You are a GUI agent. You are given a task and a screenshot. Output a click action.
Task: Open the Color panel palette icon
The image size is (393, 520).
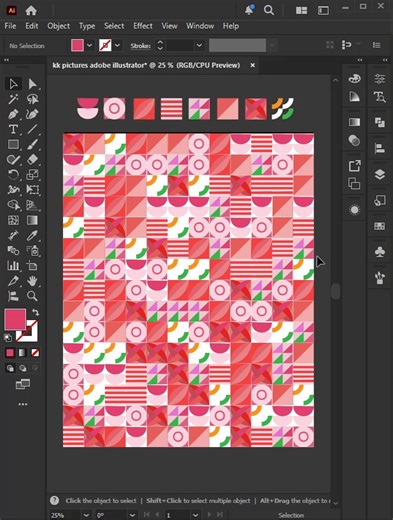[354, 79]
